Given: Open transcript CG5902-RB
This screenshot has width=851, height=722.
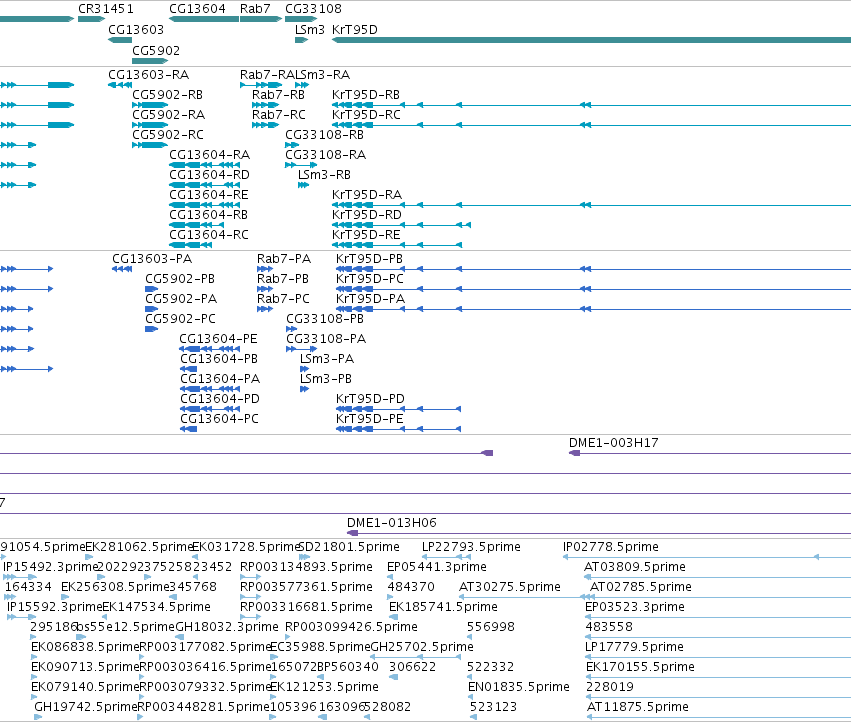Looking at the screenshot, I should point(168,95).
